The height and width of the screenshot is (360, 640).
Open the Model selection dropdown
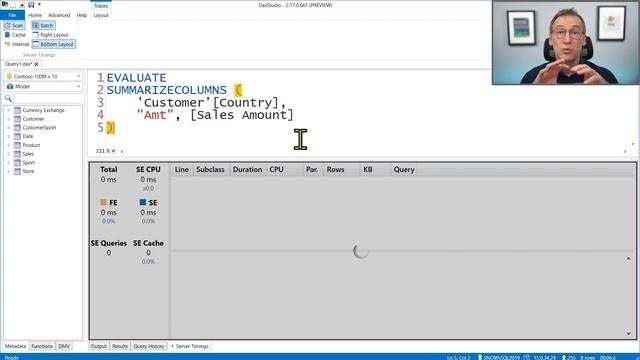(43, 87)
